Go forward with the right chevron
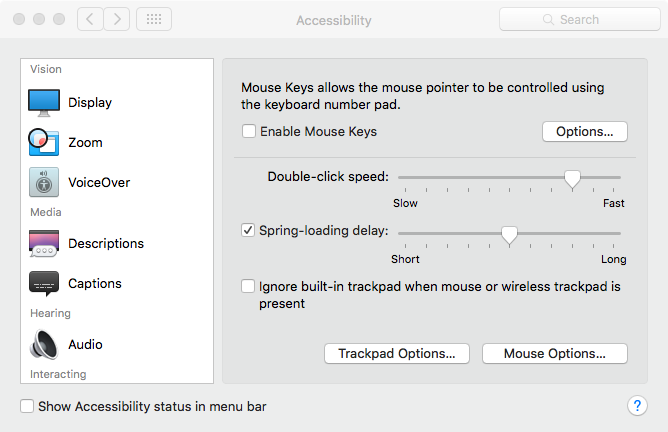The image size is (668, 432). (117, 19)
